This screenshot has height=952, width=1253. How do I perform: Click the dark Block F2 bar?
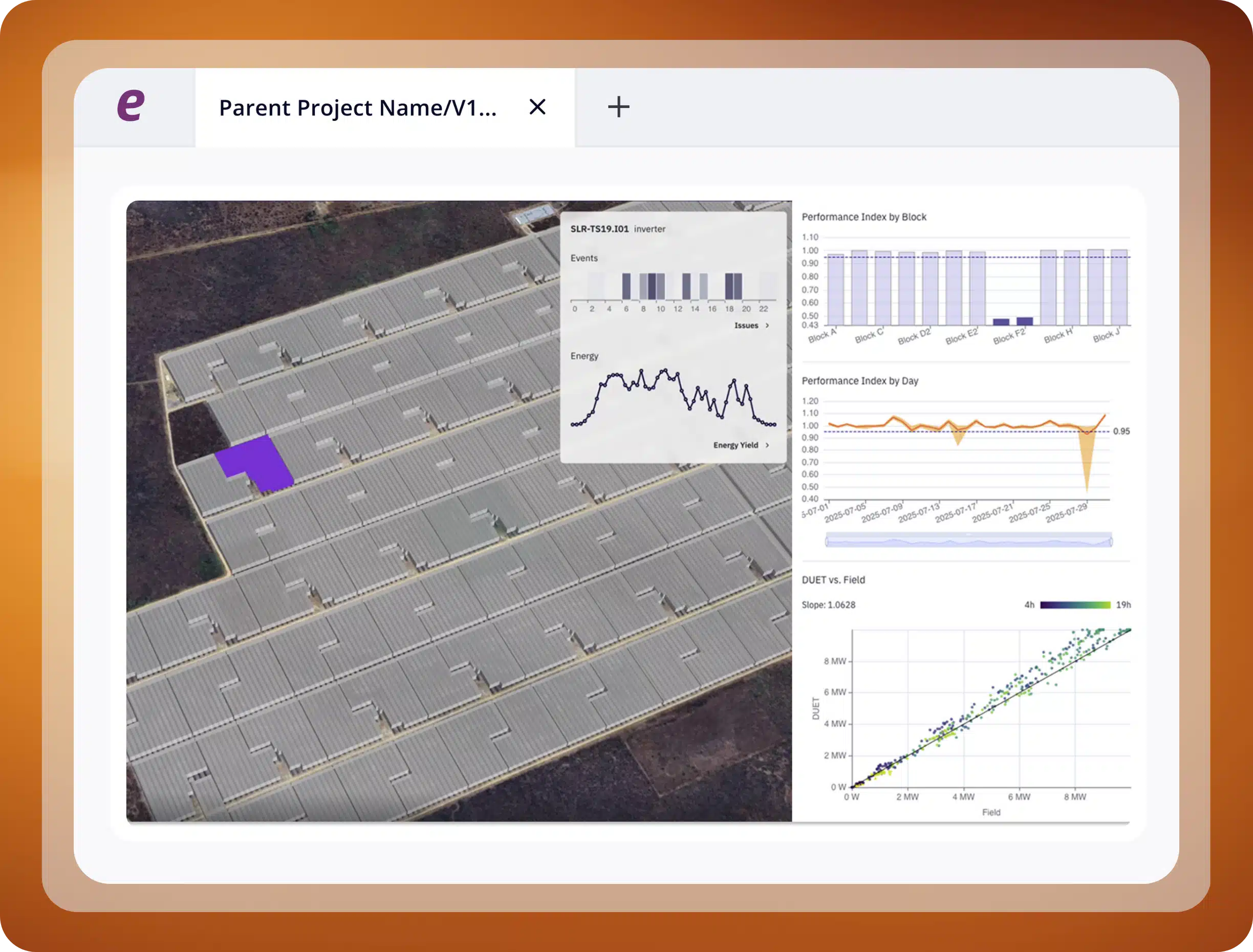click(x=1024, y=321)
